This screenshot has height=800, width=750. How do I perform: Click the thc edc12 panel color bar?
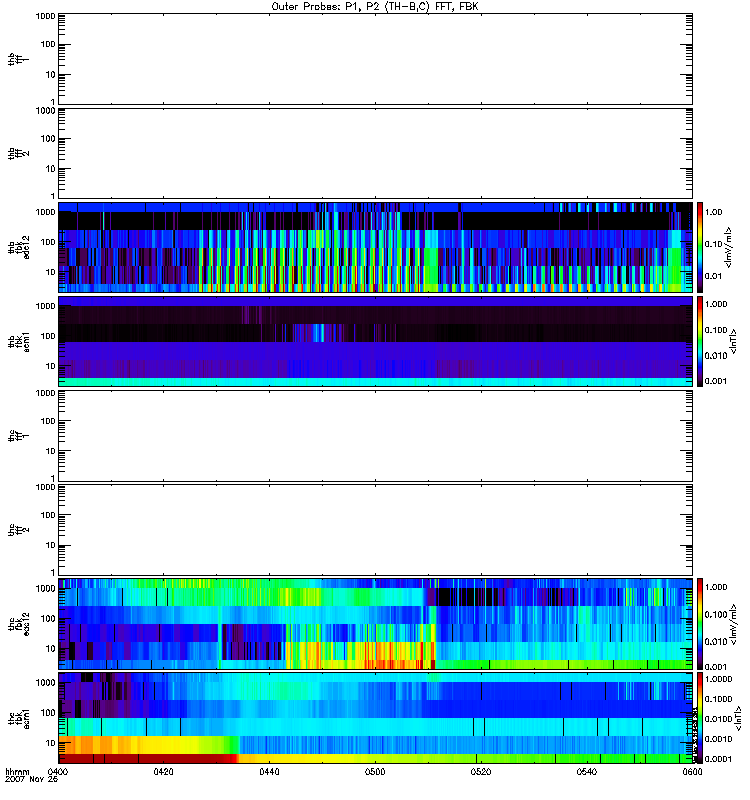[700, 623]
